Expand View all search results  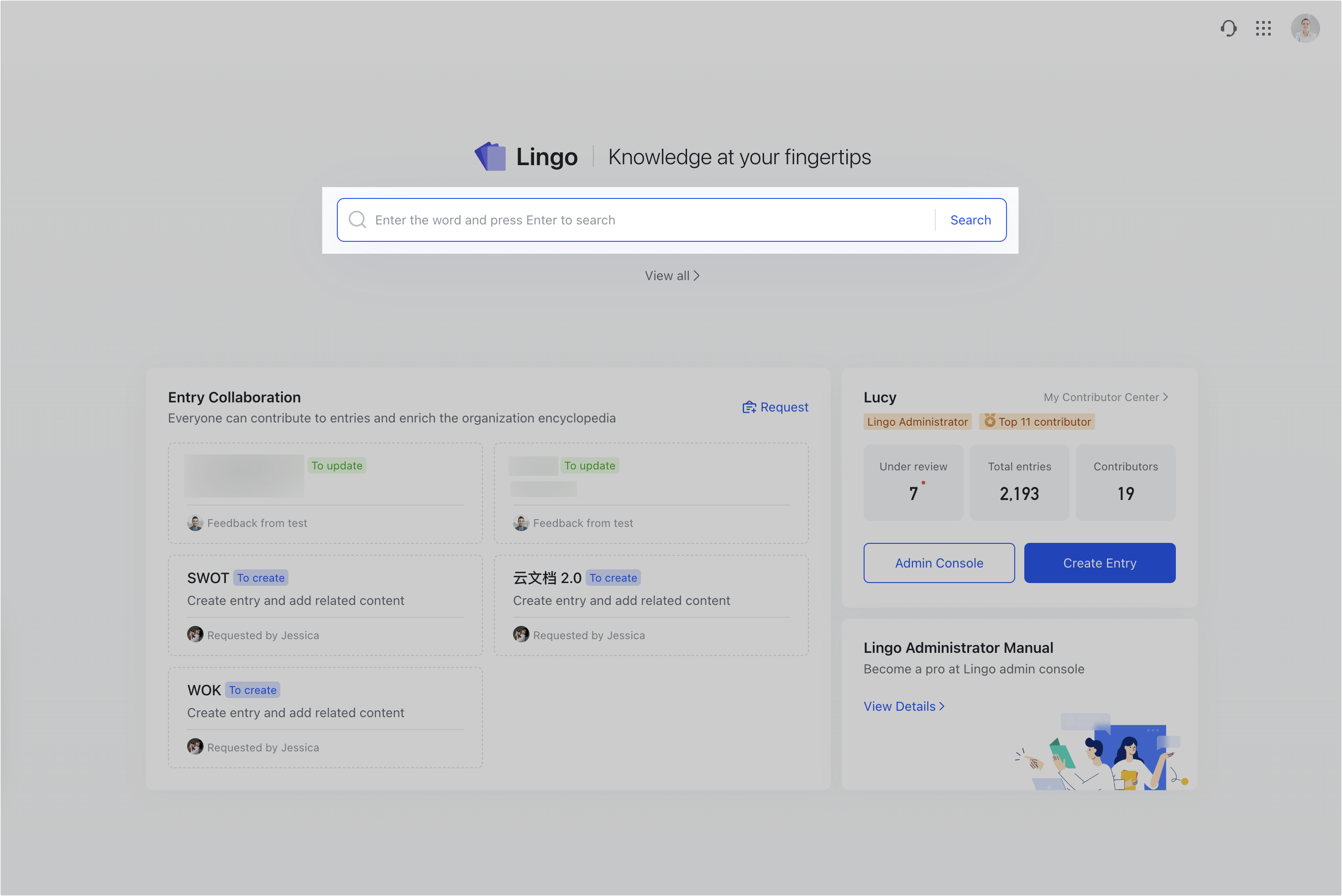click(x=672, y=276)
